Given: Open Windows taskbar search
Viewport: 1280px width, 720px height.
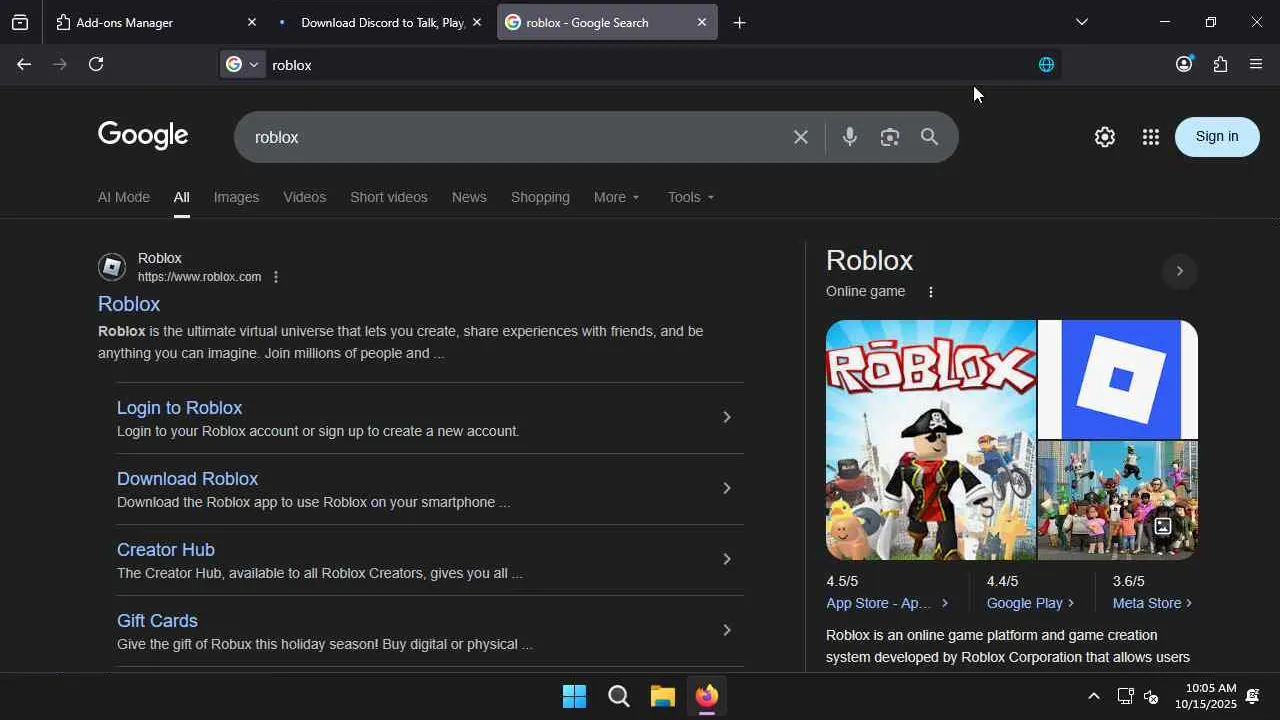Looking at the screenshot, I should point(619,696).
